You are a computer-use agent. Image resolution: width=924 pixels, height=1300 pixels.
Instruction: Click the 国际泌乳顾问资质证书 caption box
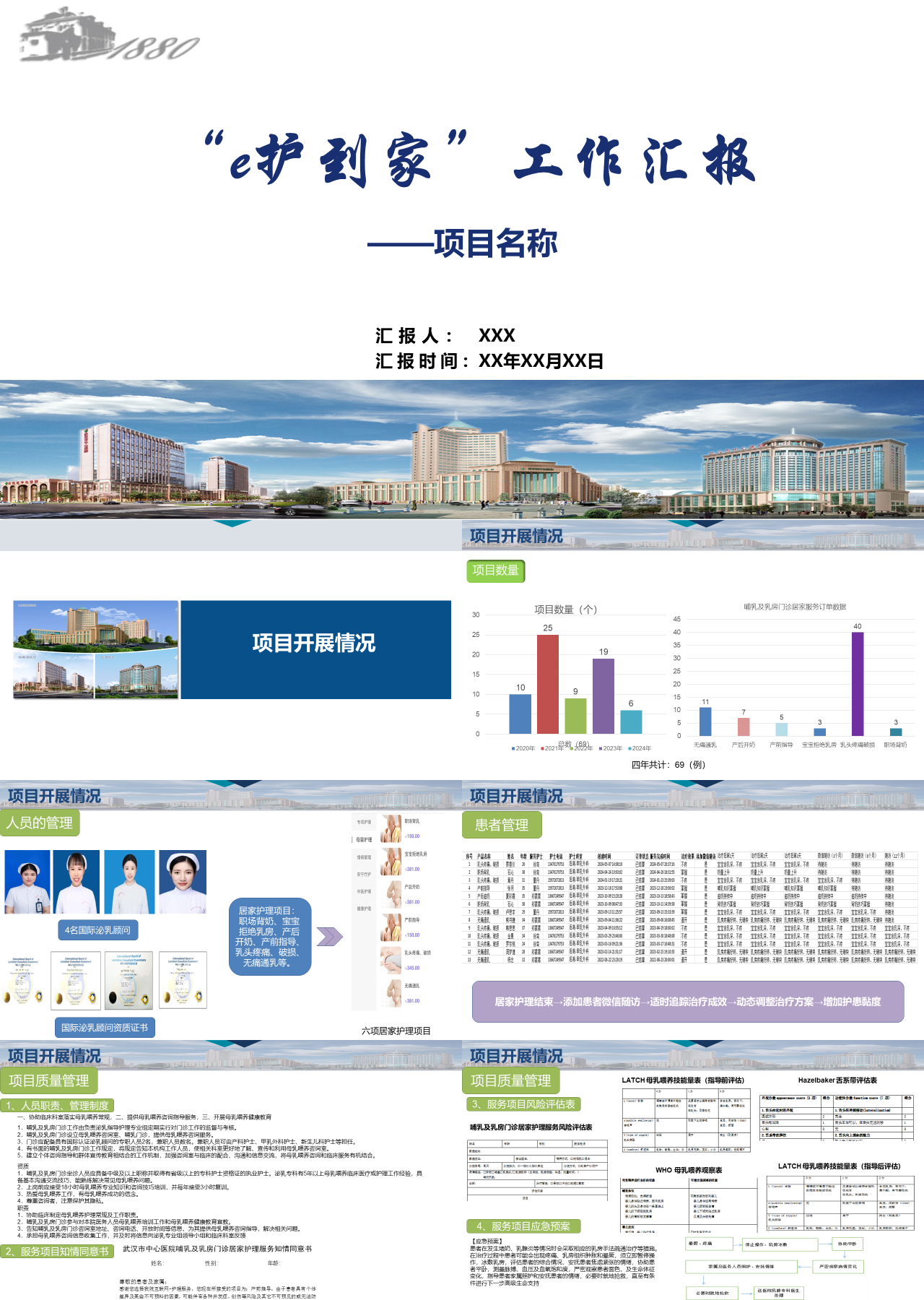[x=105, y=1027]
